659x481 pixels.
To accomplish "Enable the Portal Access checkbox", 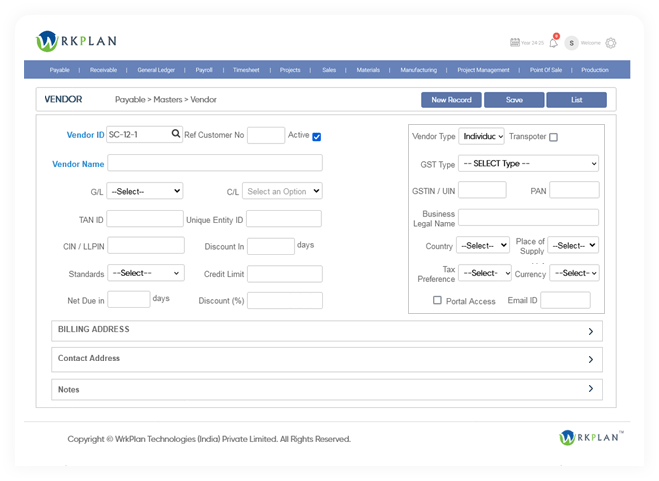I will click(437, 300).
